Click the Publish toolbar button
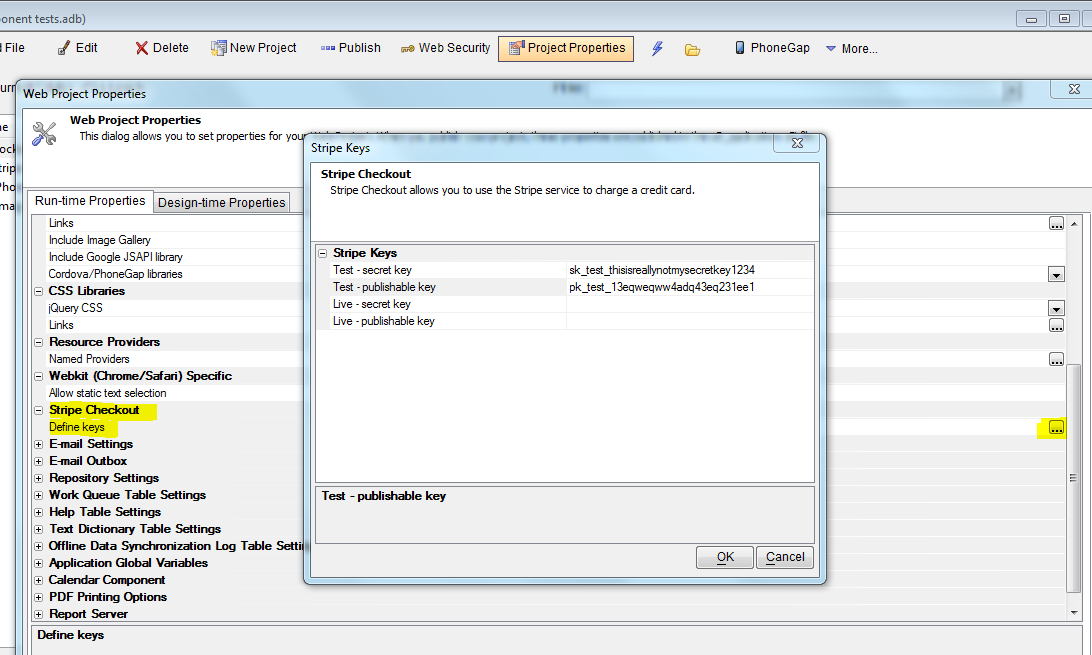1092x655 pixels. [x=350, y=48]
